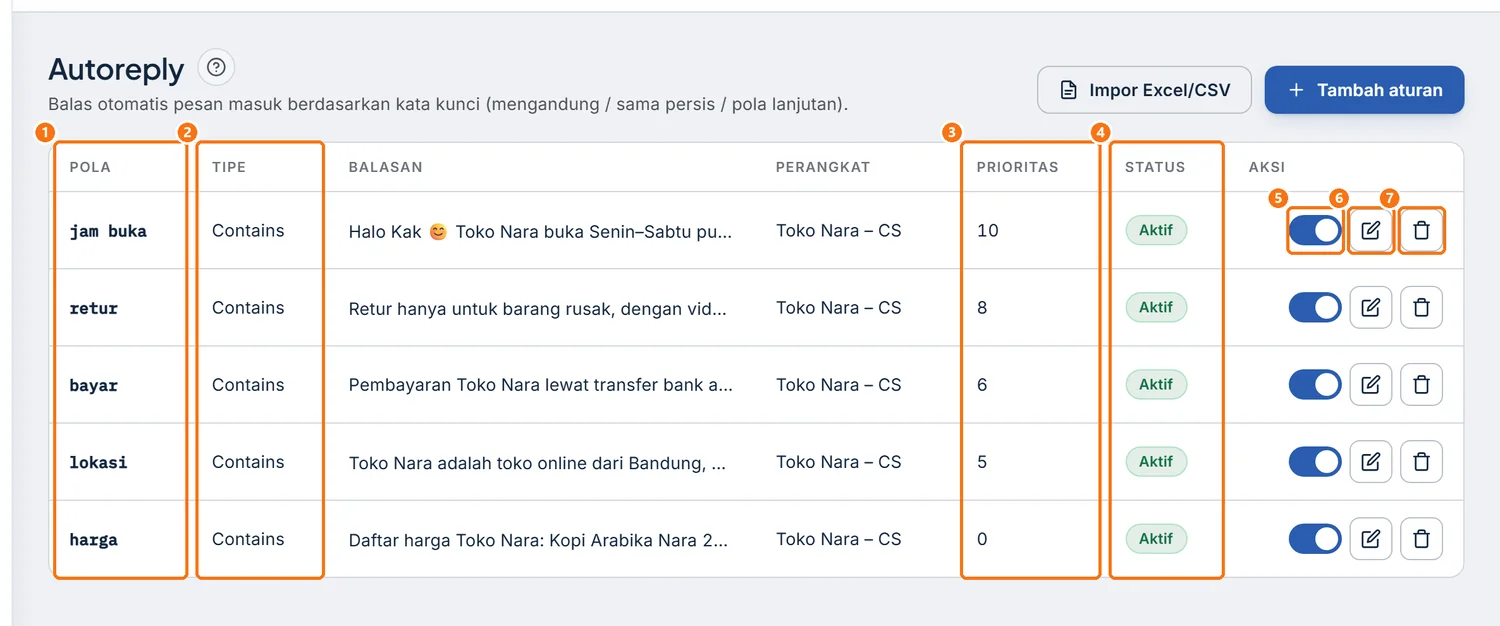This screenshot has width=1500, height=626.
Task: Edit the bayar rule
Action: click(1371, 385)
